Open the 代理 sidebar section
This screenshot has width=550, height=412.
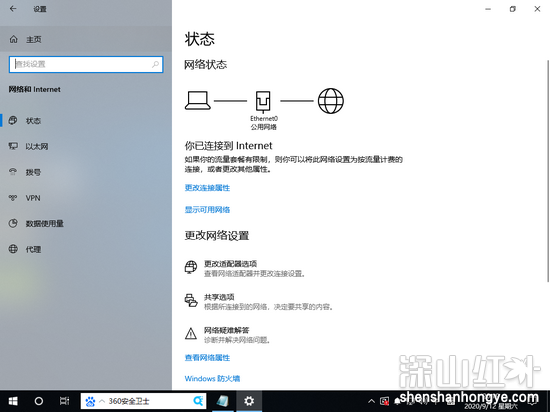[86, 249]
